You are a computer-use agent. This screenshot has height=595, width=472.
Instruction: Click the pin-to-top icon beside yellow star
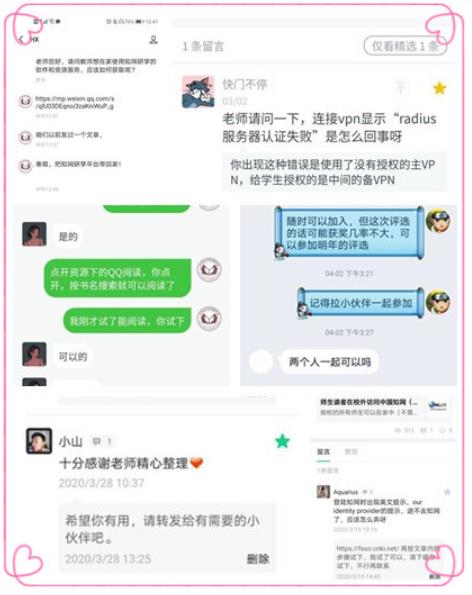coord(401,88)
